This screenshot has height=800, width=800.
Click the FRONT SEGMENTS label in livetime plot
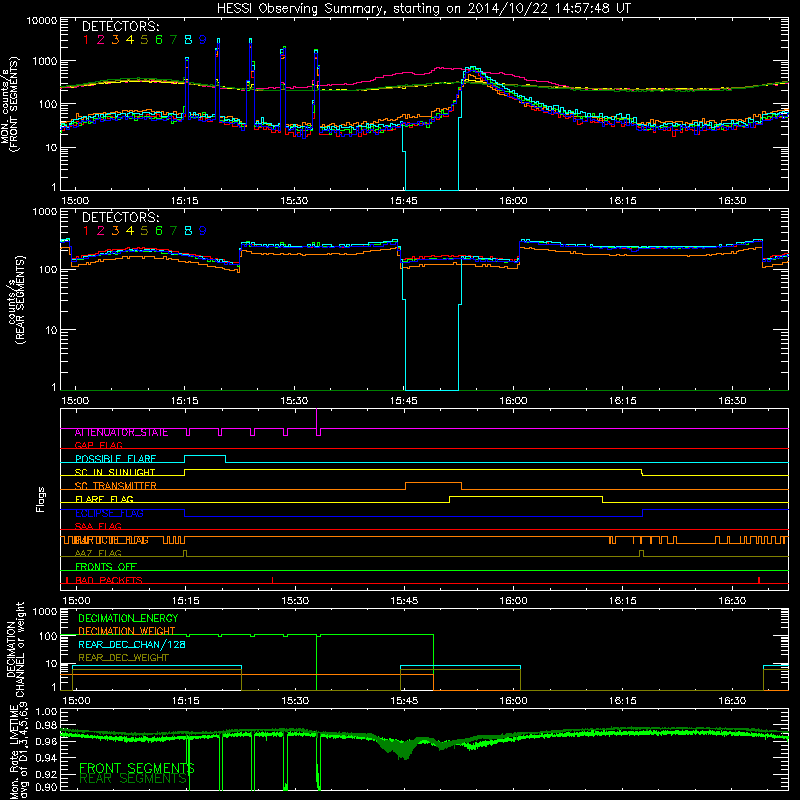click(137, 768)
